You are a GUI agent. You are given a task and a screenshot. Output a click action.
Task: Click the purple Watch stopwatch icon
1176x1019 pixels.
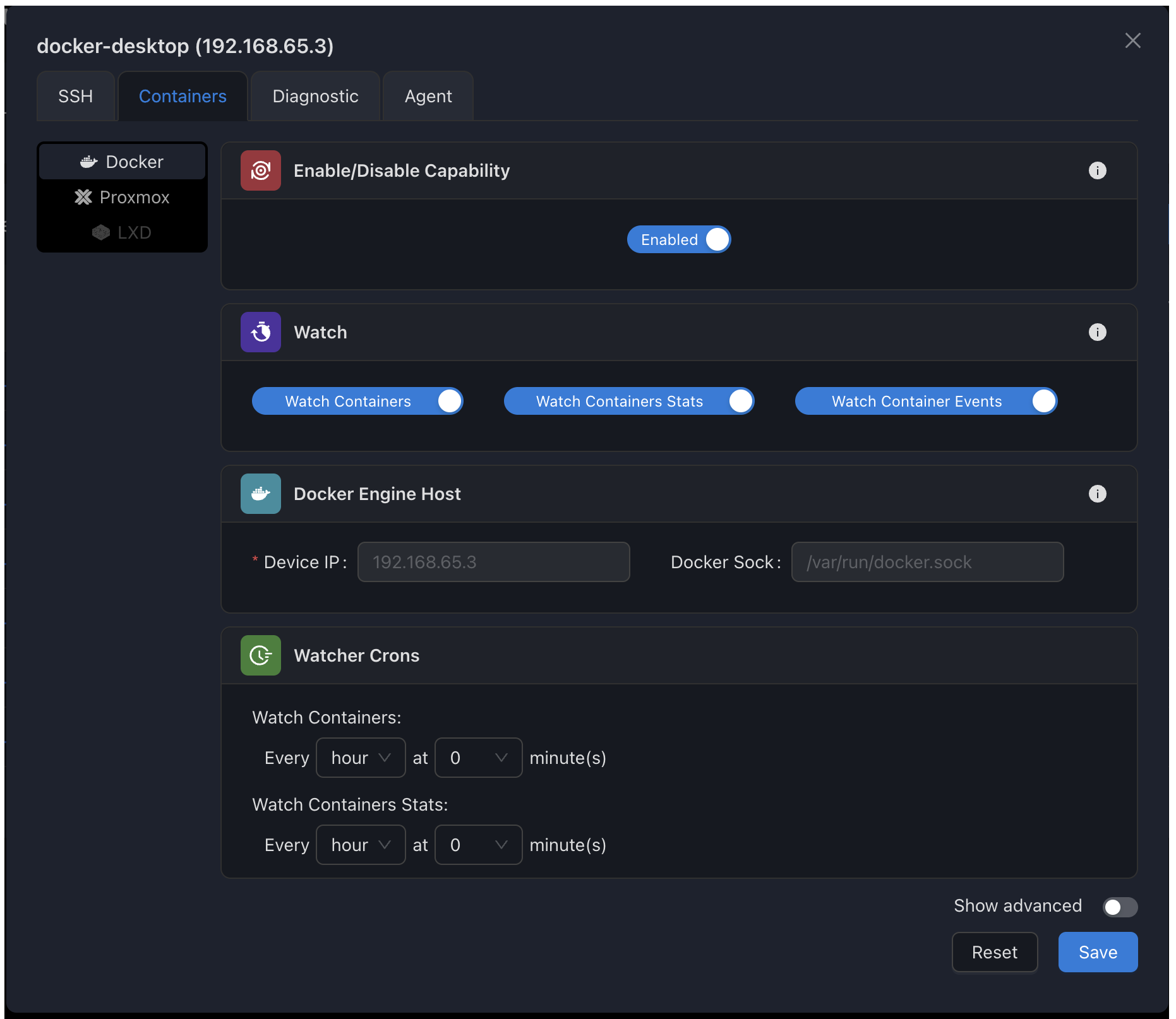tap(260, 332)
